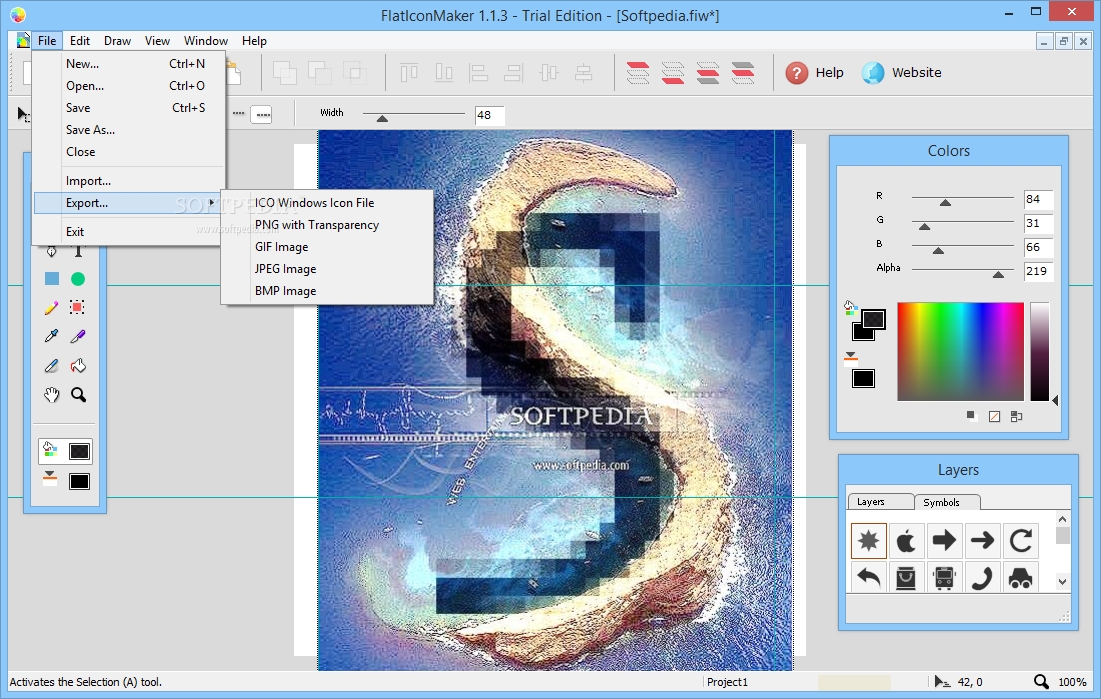Choose Open... from File menu
This screenshot has width=1101, height=699.
click(129, 86)
